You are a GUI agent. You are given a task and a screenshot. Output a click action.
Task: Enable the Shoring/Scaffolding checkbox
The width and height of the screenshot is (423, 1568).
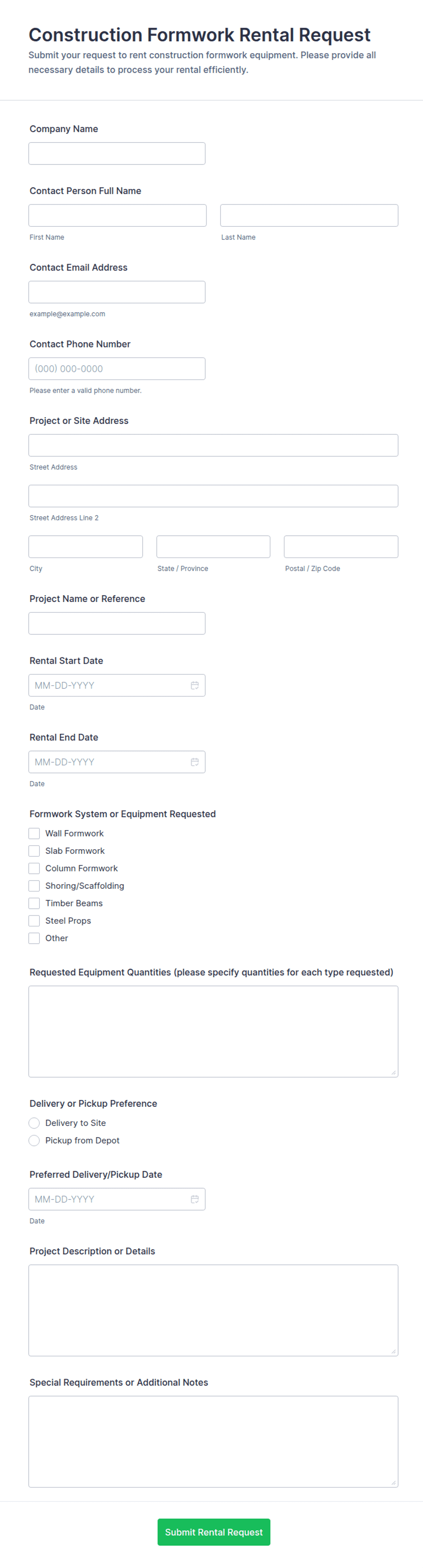34,886
